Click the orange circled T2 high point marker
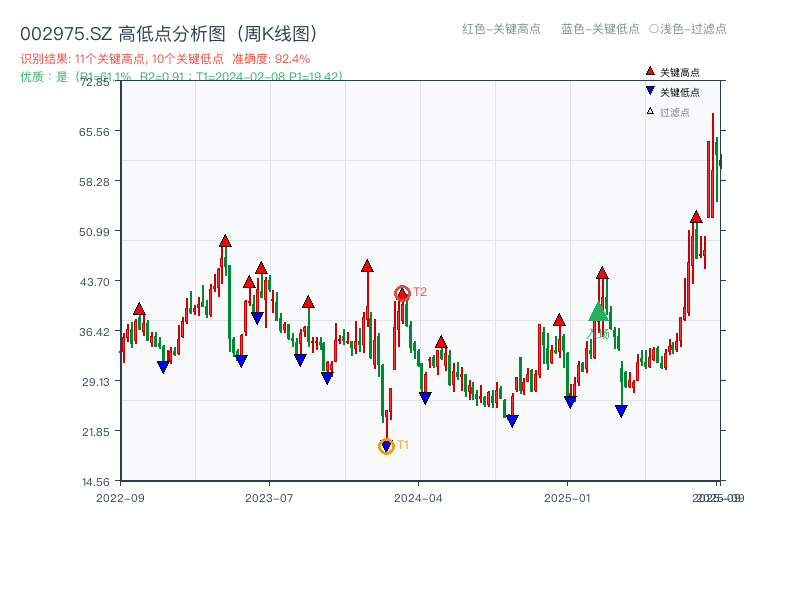Viewport: 800px width, 600px height. 403,291
